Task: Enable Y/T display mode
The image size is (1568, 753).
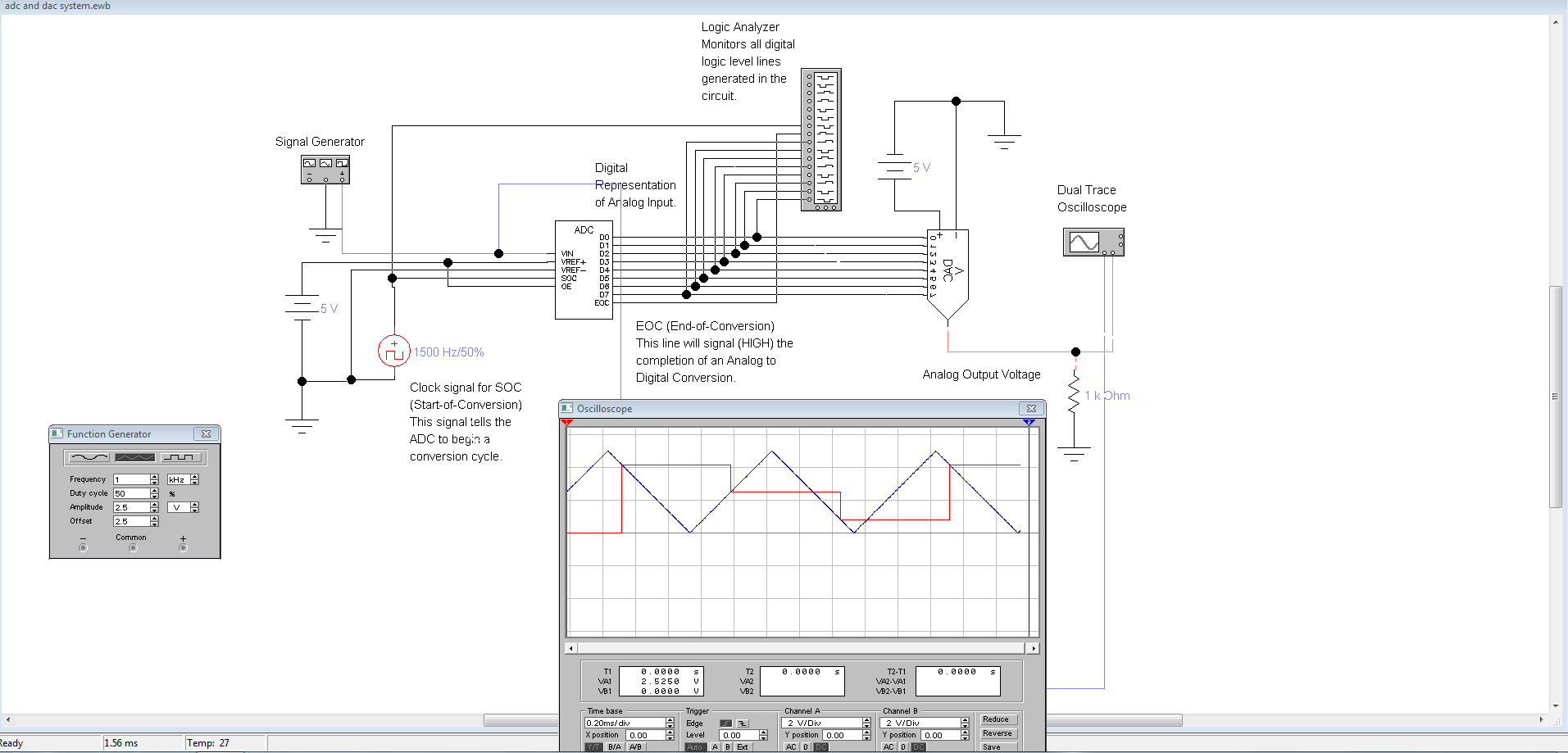Action: [593, 746]
